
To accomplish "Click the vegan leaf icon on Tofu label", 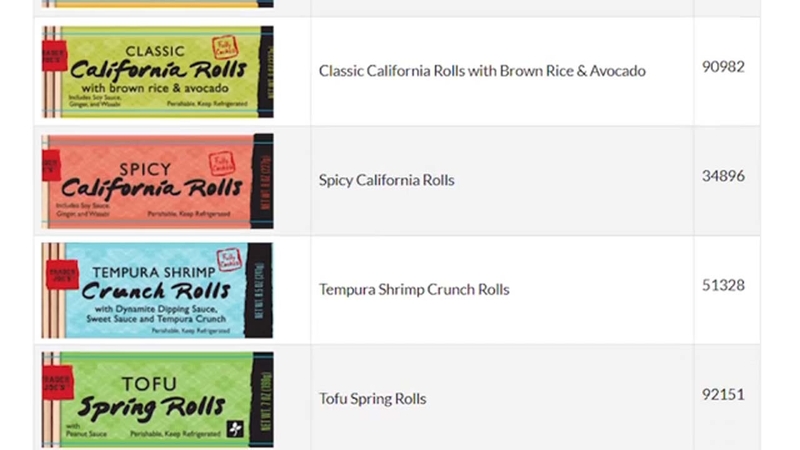I will pos(235,429).
